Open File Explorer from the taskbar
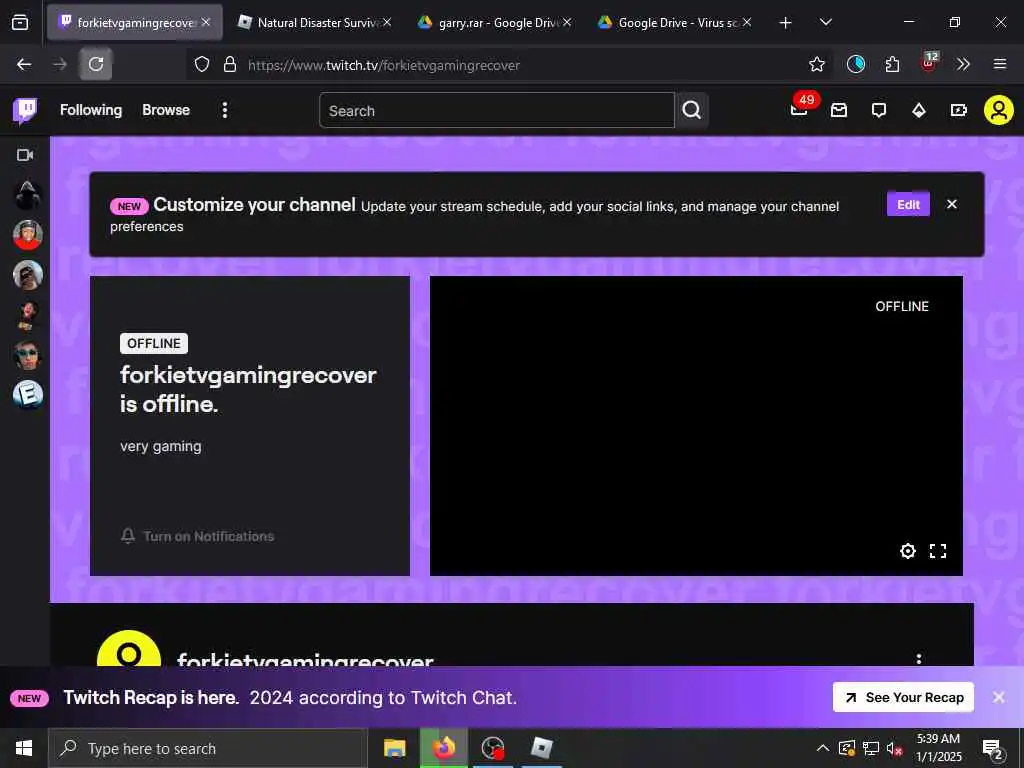1024x768 pixels. (394, 748)
